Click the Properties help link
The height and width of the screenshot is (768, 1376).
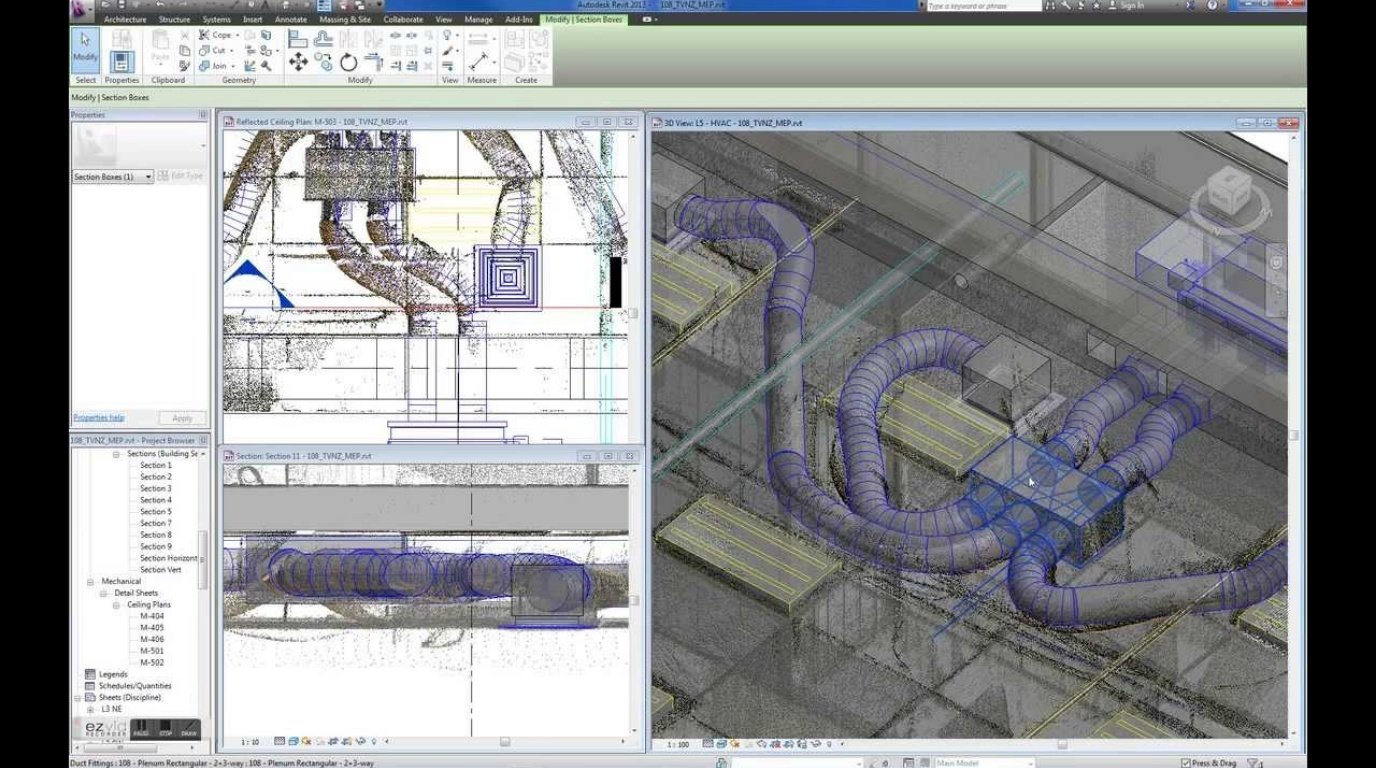pyautogui.click(x=98, y=417)
